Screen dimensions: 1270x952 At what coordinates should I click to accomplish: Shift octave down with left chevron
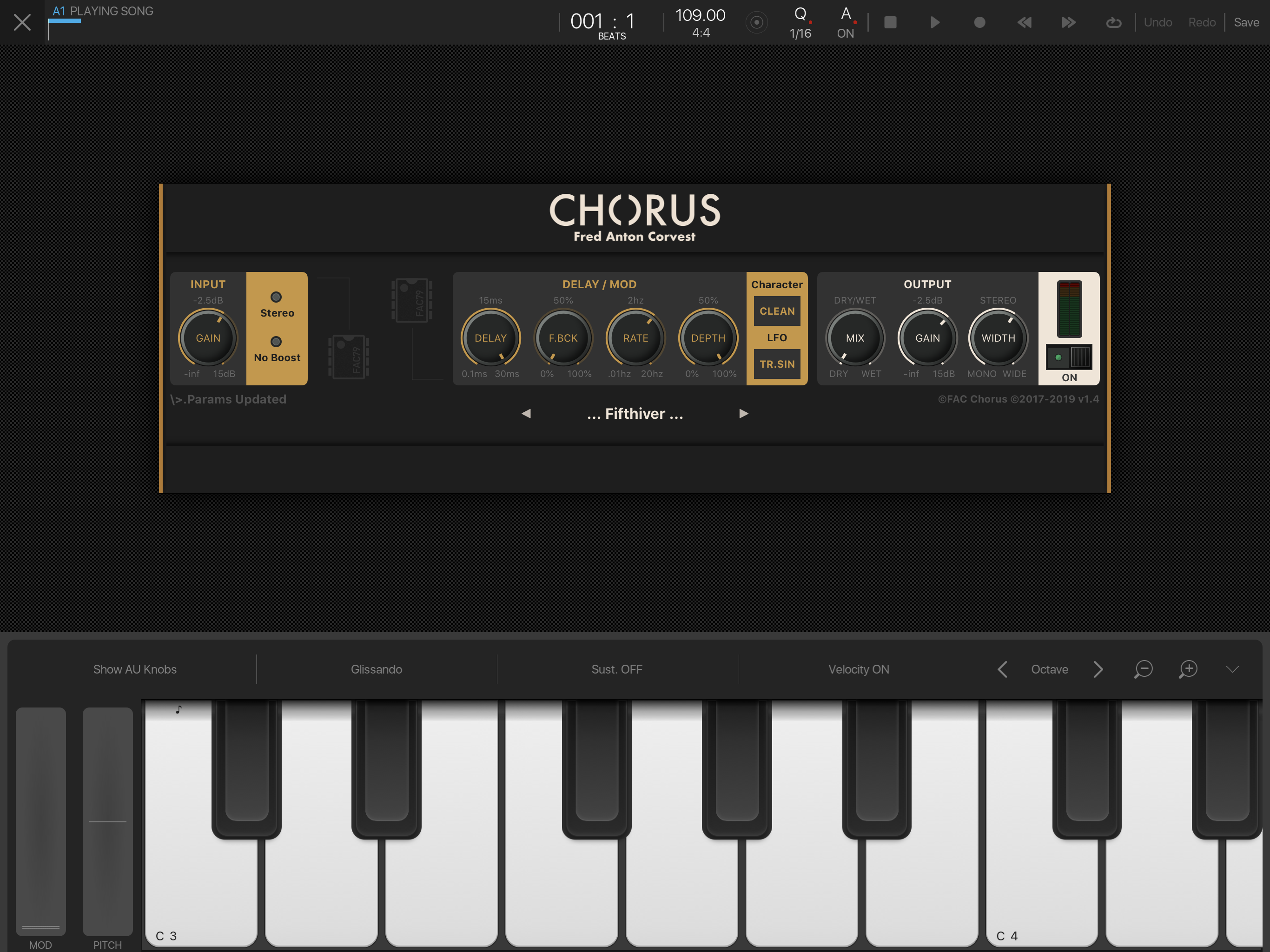click(1002, 669)
